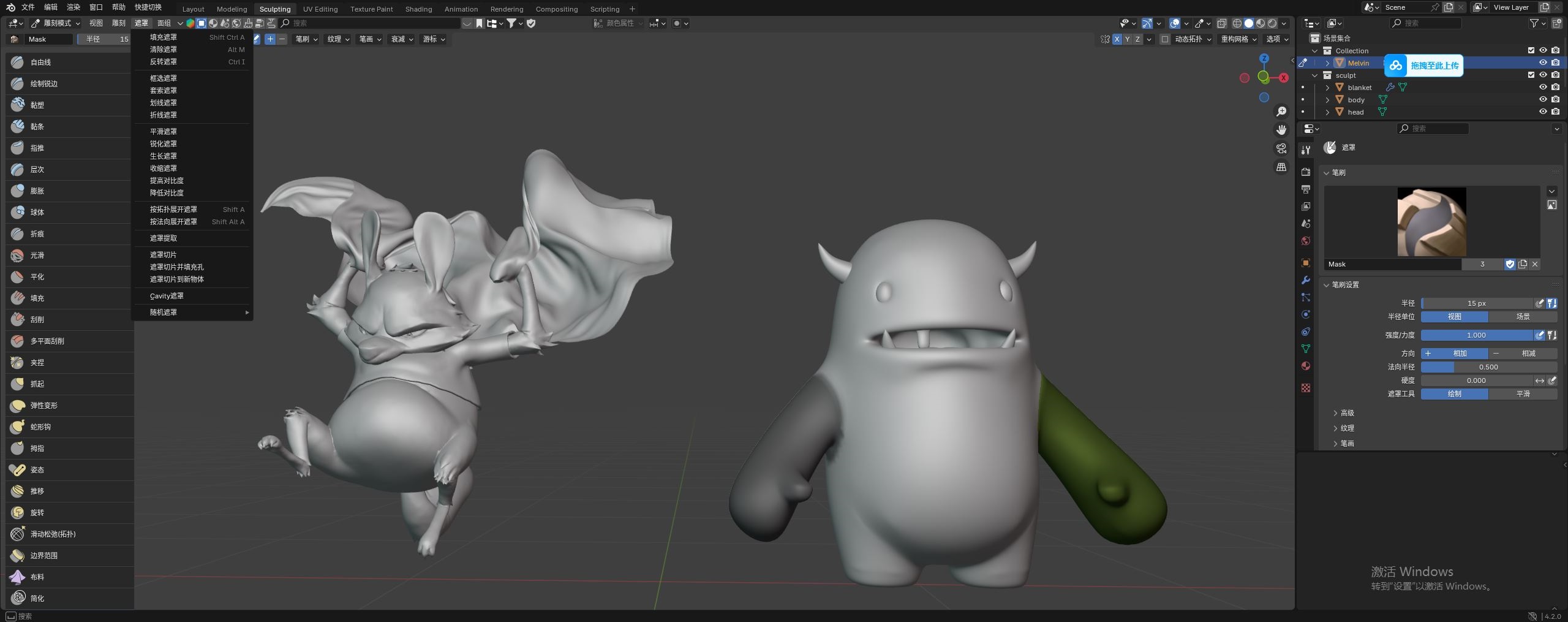Click the 平滑 mask tool button
The width and height of the screenshot is (1568, 622).
pyautogui.click(x=1523, y=394)
